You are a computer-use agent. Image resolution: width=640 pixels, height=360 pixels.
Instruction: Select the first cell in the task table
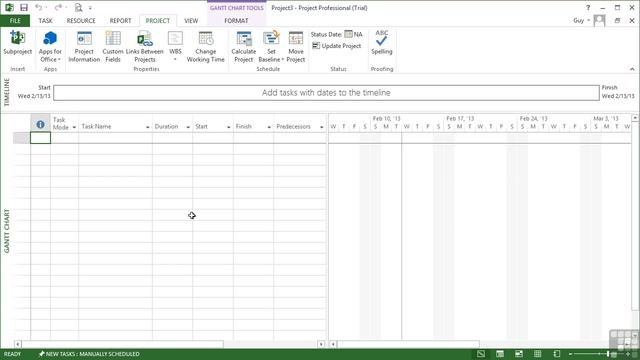click(40, 138)
